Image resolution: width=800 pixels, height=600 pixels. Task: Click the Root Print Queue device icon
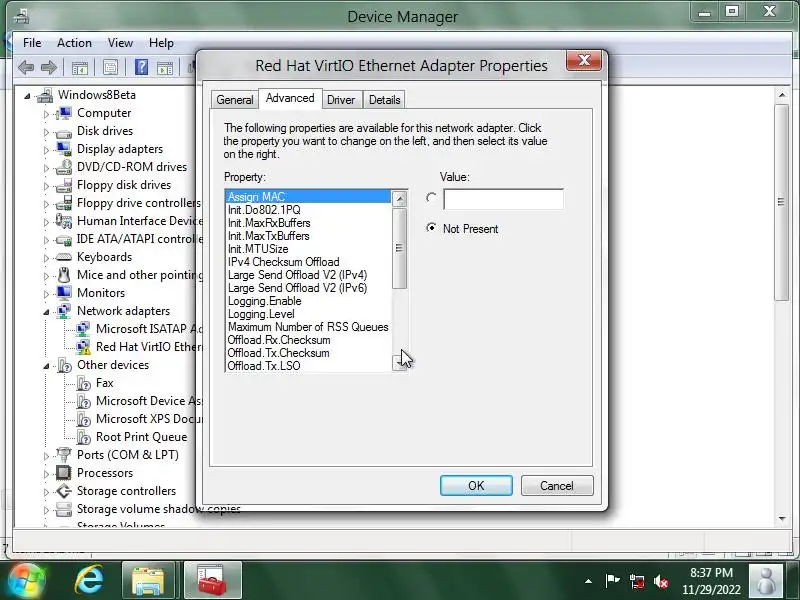point(83,437)
